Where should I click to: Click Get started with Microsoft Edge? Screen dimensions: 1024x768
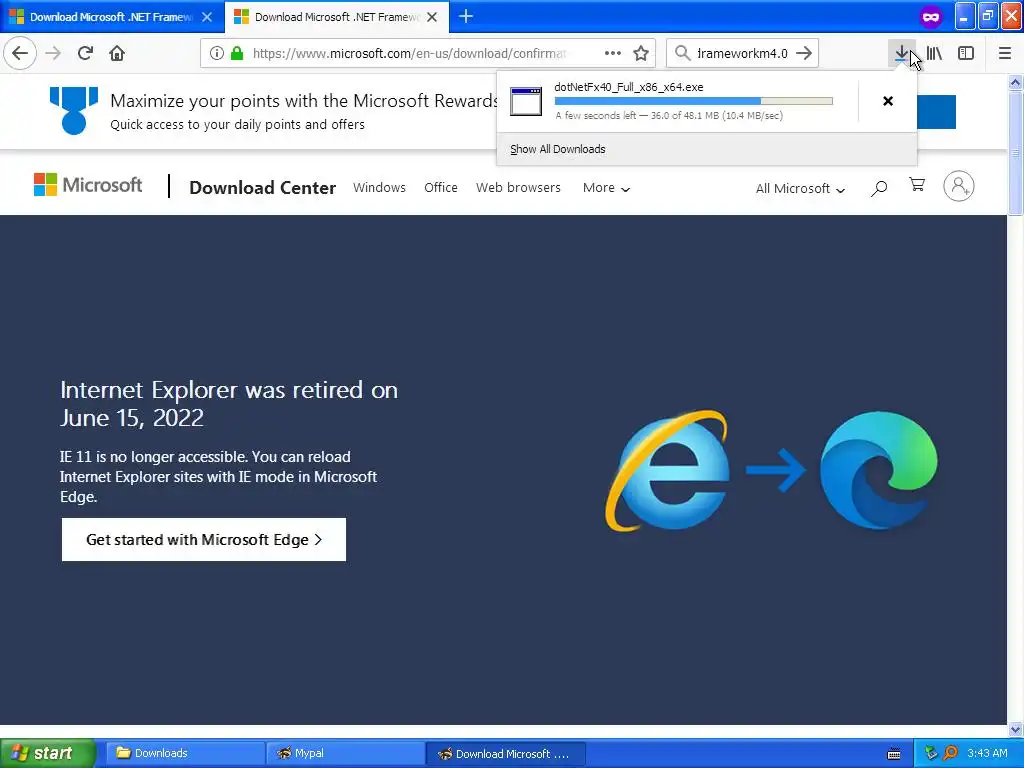coord(204,539)
